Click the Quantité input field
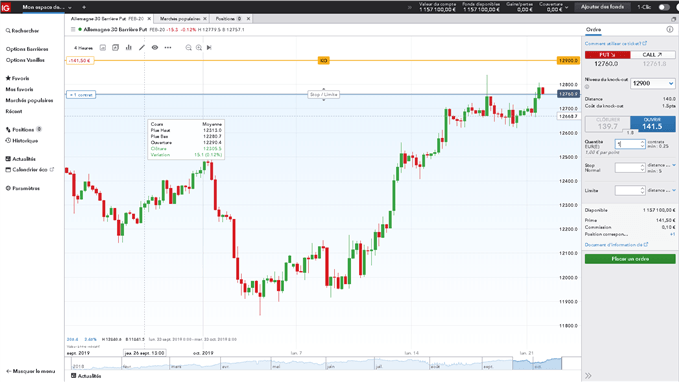 [x=630, y=144]
